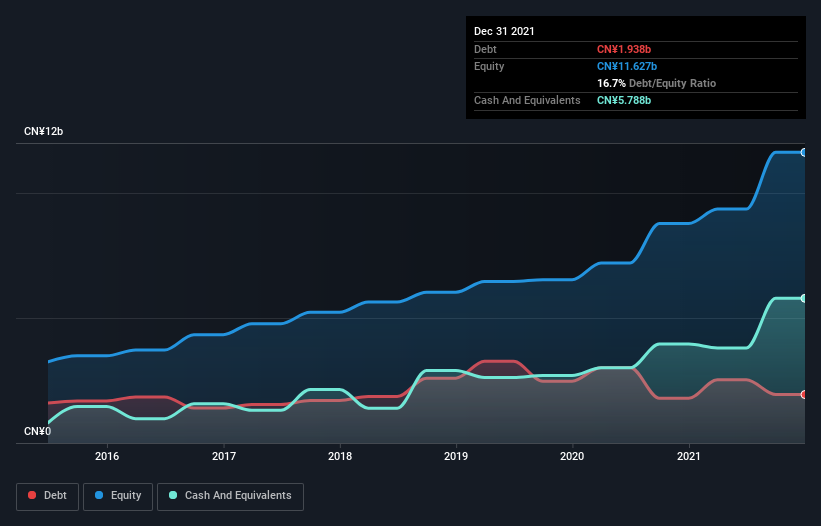Click the Equity value CN¥11.627b

tap(627, 66)
